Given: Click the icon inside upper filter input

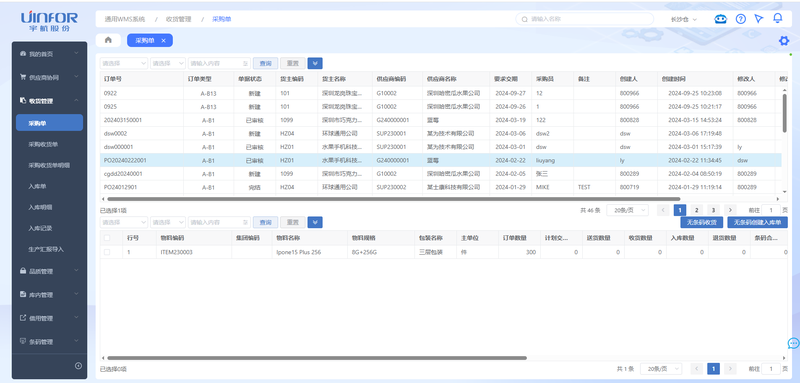Looking at the screenshot, I should (x=245, y=64).
